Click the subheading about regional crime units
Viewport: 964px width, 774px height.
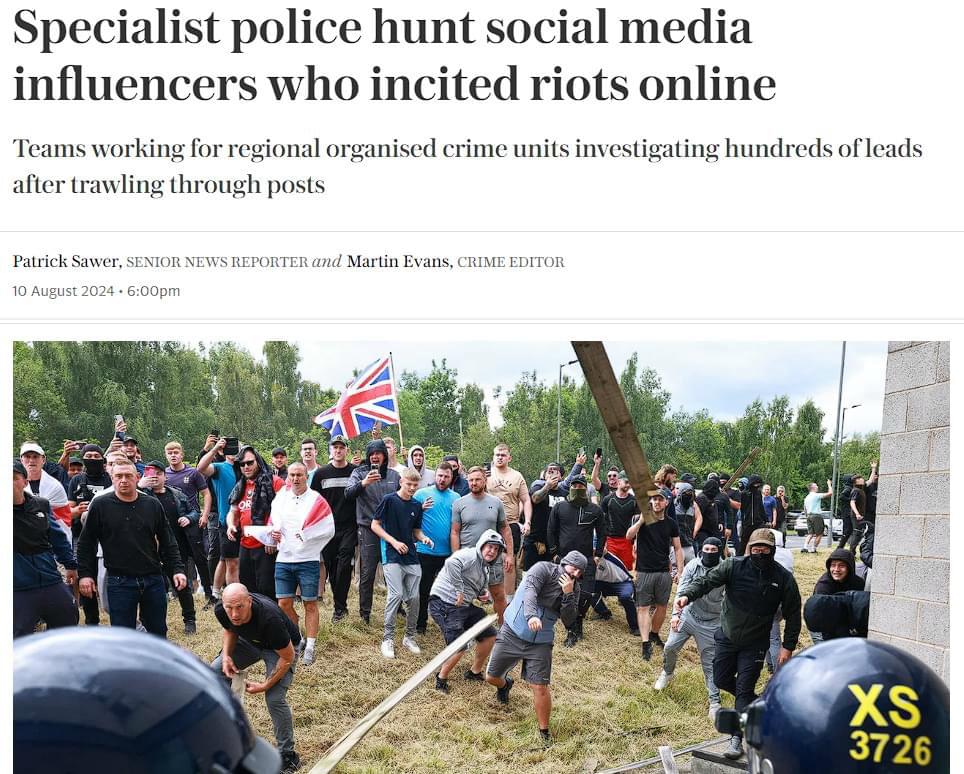[x=467, y=166]
